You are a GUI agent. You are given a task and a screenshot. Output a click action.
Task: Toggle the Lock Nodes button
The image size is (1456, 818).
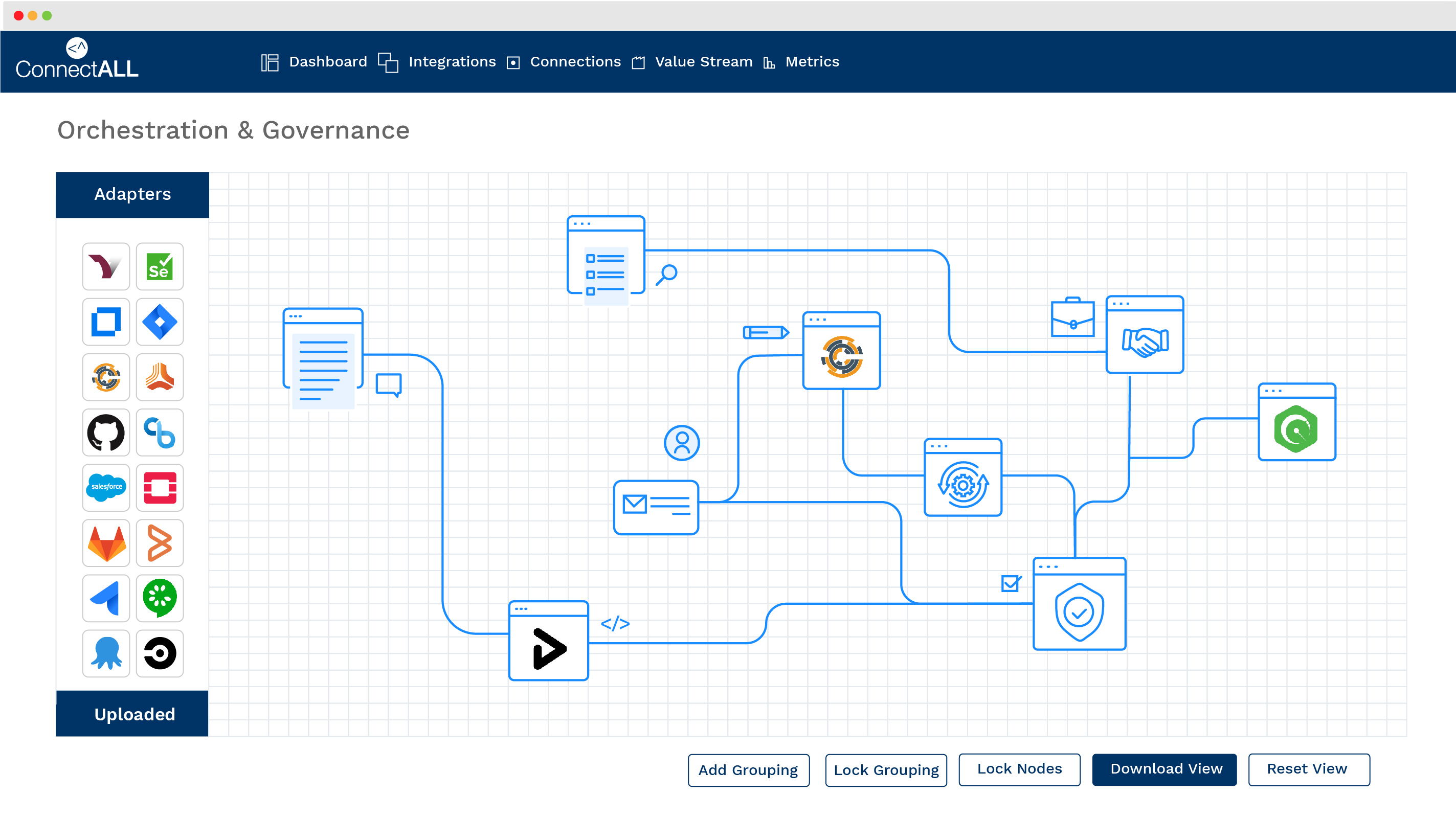tap(1019, 769)
